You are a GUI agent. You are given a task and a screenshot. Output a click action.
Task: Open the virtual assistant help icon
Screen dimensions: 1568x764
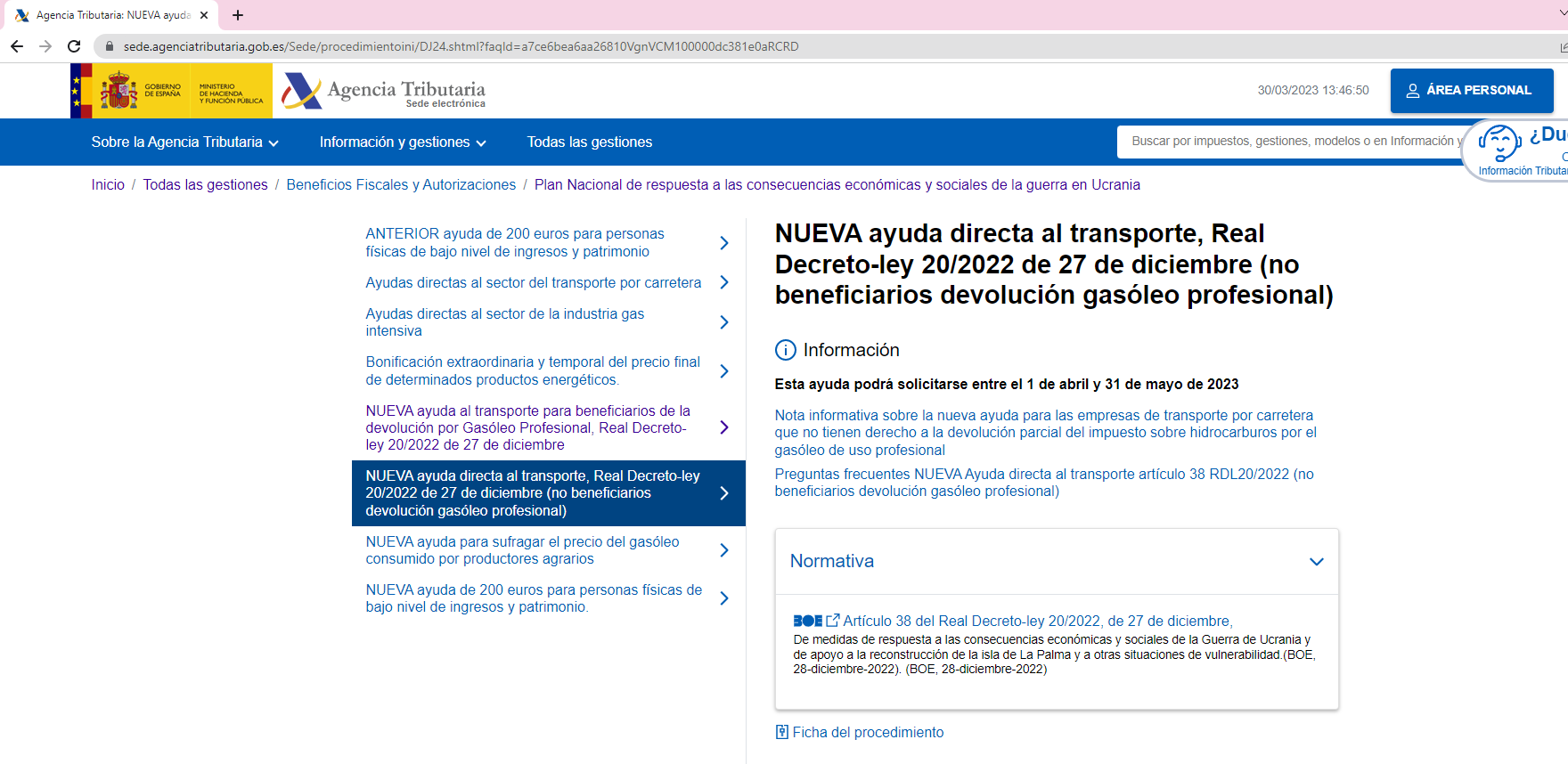tap(1500, 142)
